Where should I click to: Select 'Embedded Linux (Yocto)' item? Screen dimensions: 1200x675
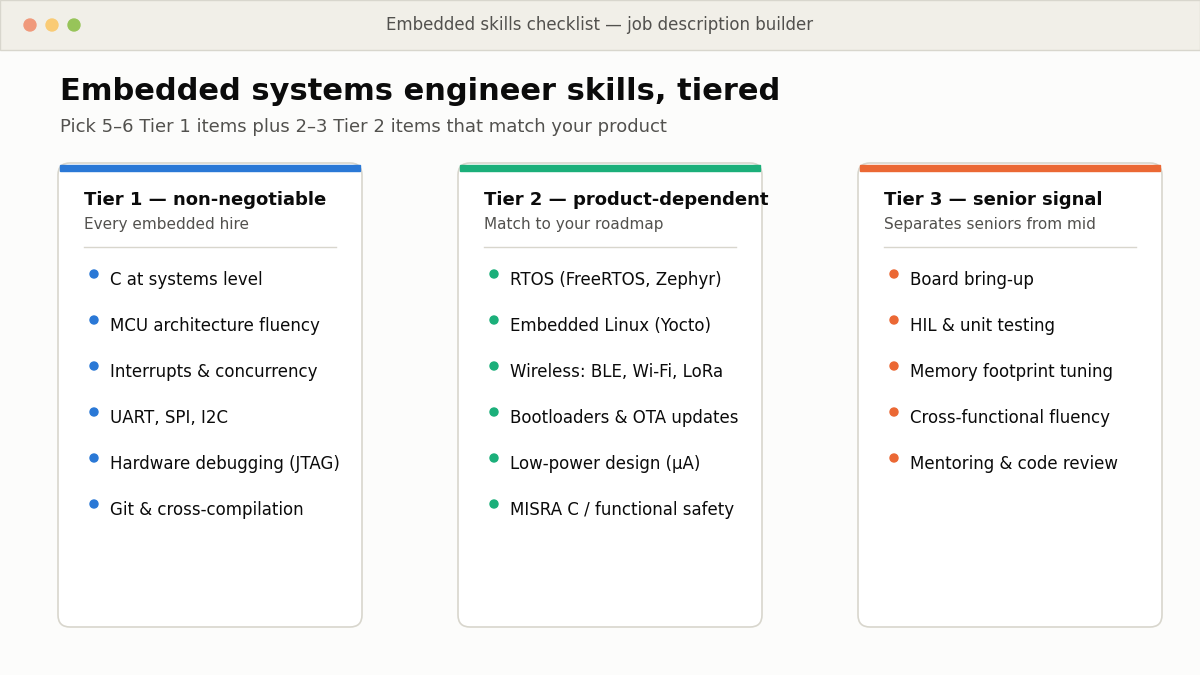610,326
